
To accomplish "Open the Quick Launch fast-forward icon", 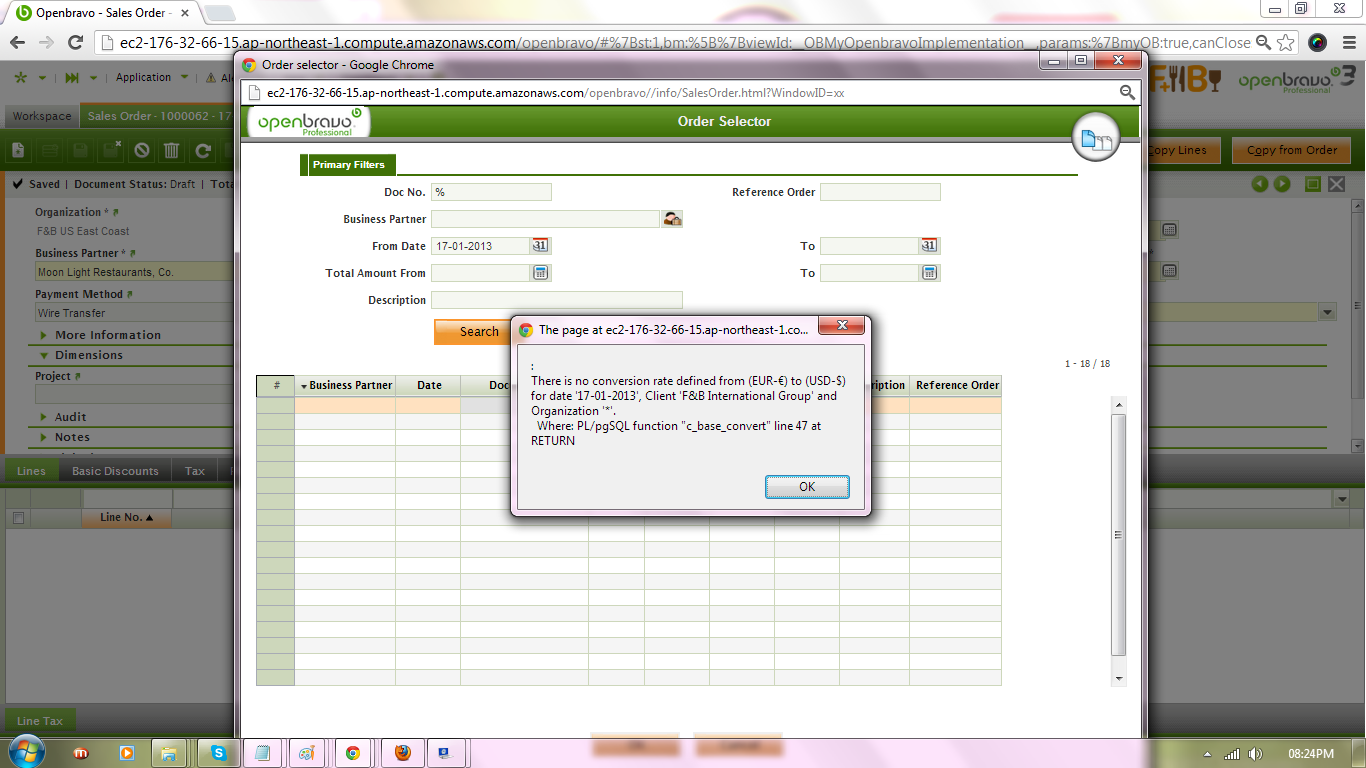I will (x=72, y=78).
